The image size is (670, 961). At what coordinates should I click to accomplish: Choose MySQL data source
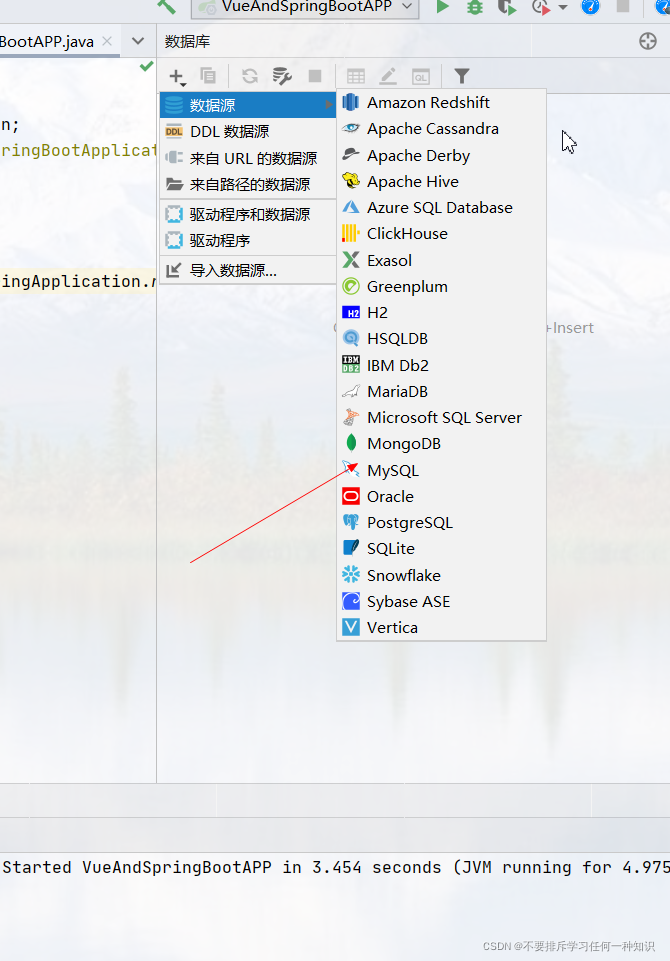[441, 471]
